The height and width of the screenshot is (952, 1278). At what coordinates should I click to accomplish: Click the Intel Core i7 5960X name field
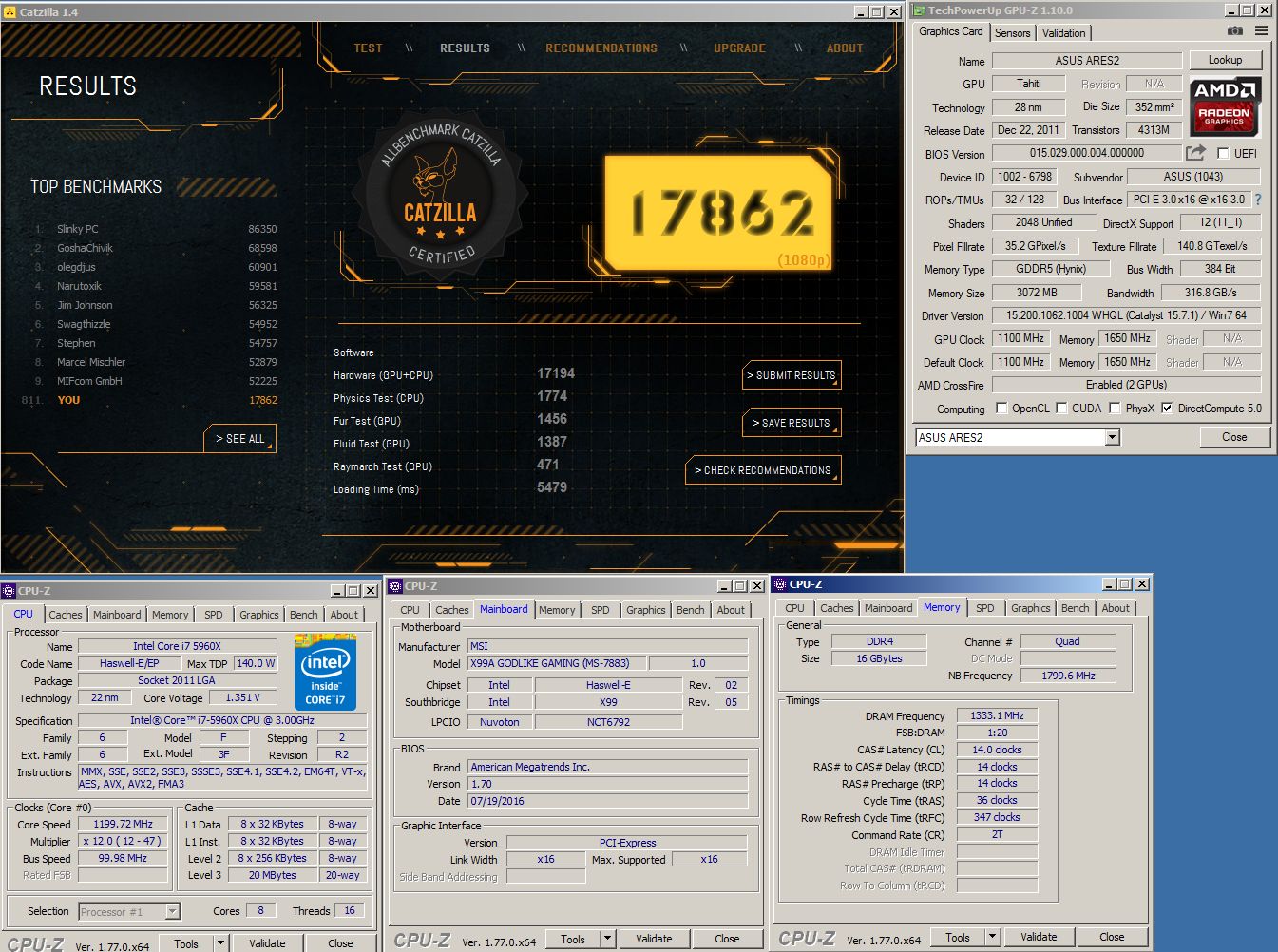[x=177, y=646]
